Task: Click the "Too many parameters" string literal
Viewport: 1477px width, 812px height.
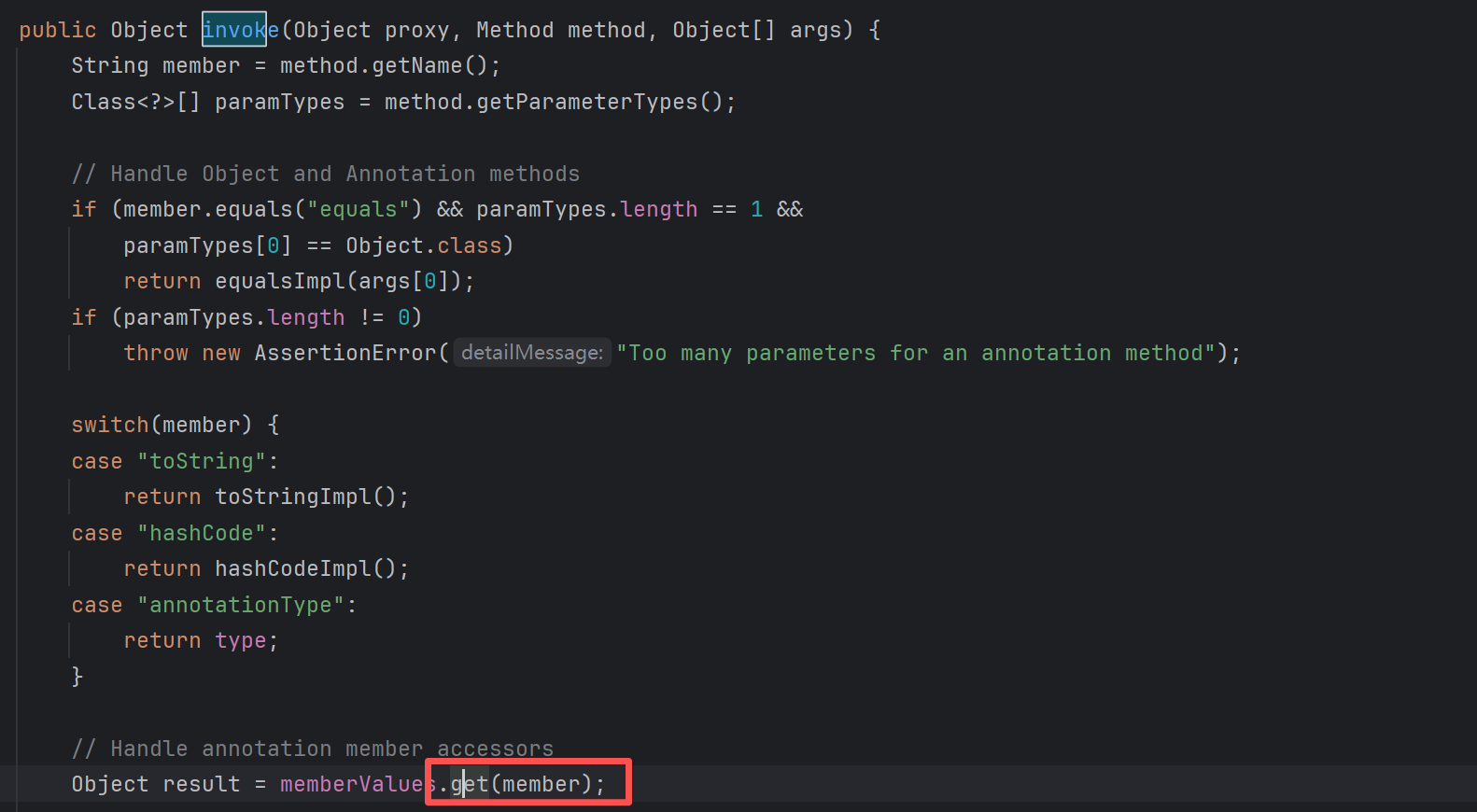Action: [916, 353]
